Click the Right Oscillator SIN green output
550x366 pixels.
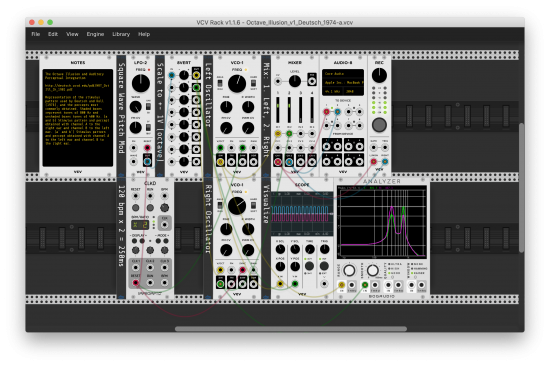pos(220,284)
